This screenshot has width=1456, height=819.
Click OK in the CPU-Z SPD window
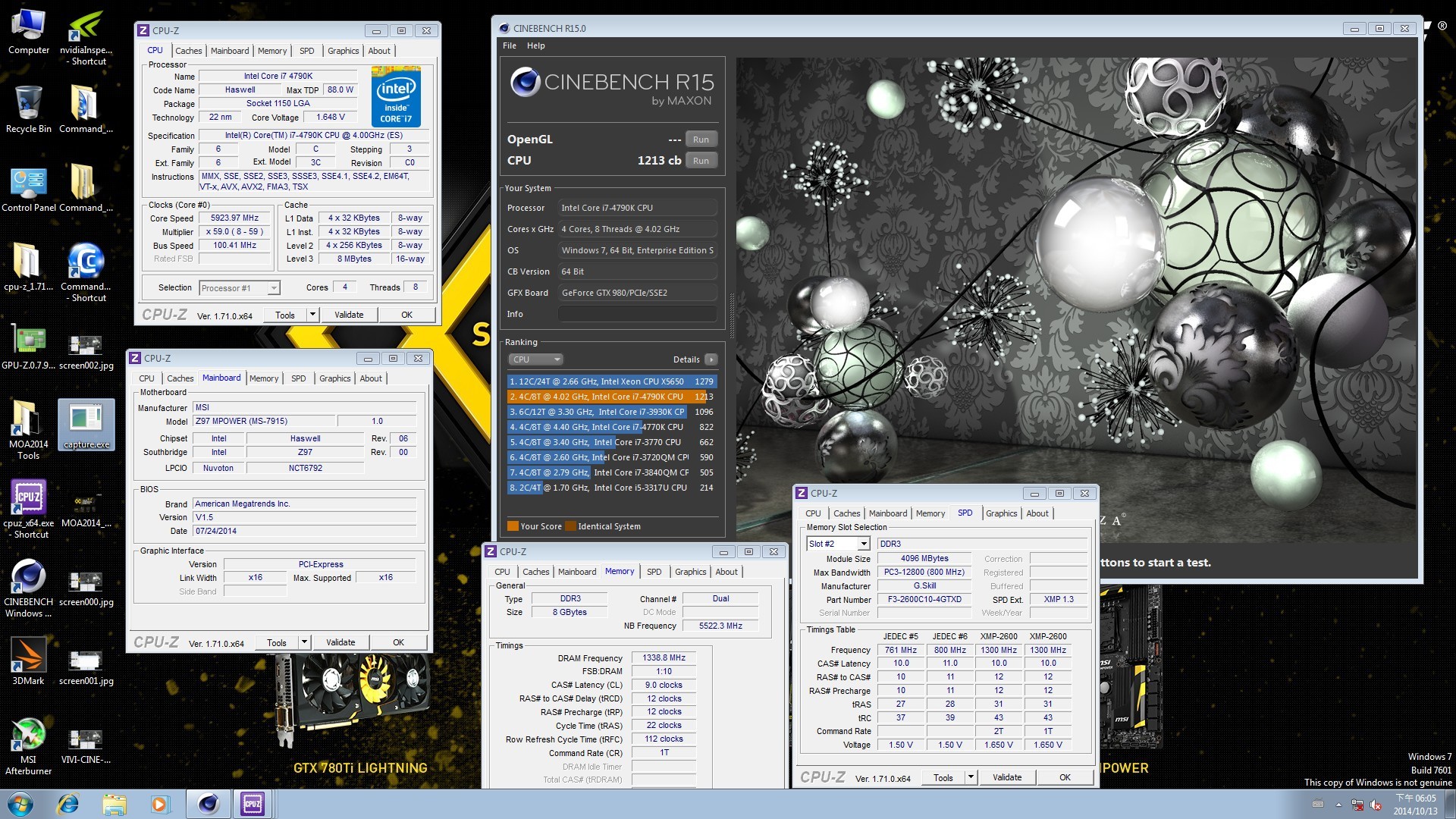tap(1065, 777)
